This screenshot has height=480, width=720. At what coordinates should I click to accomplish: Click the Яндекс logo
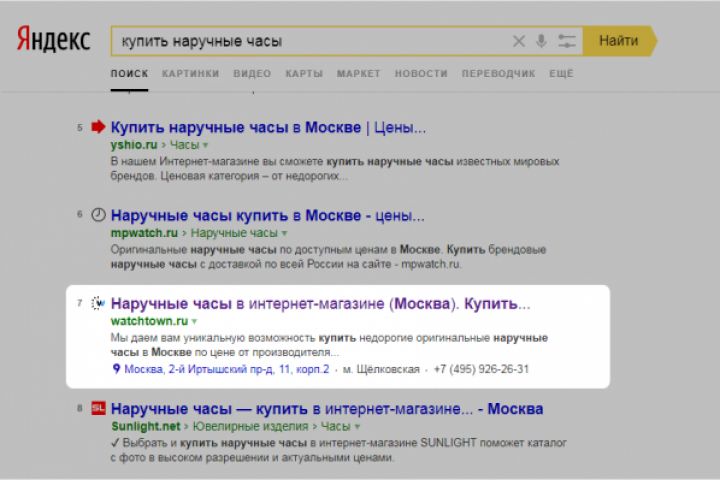coord(53,39)
